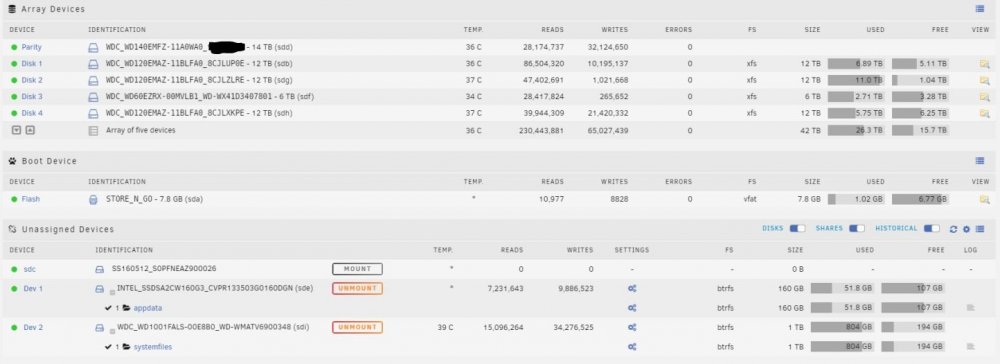
Task: Refresh the Unassigned Devices list
Action: coord(953,229)
